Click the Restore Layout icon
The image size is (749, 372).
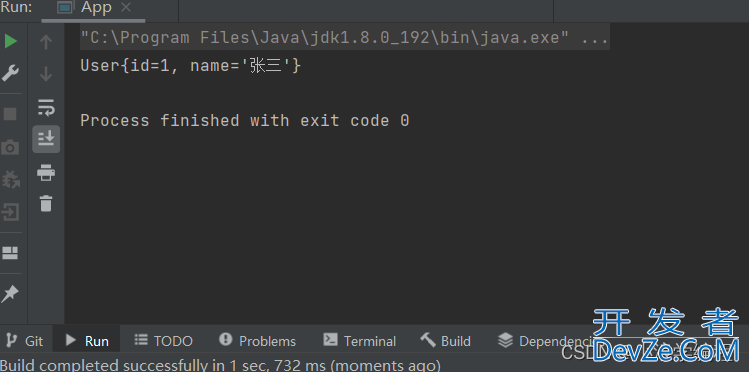[x=10, y=253]
